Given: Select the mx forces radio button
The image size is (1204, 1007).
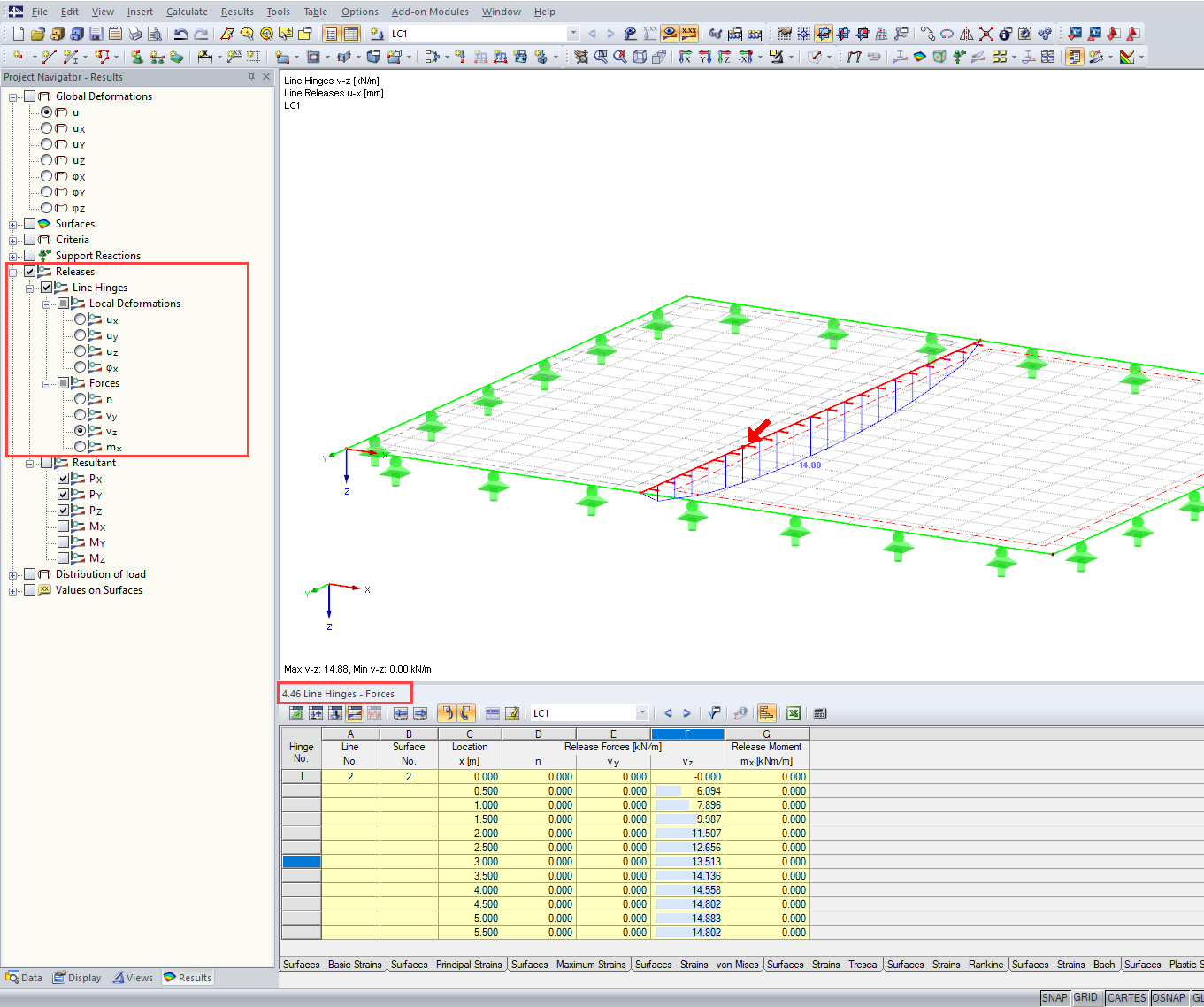Looking at the screenshot, I should (x=81, y=447).
